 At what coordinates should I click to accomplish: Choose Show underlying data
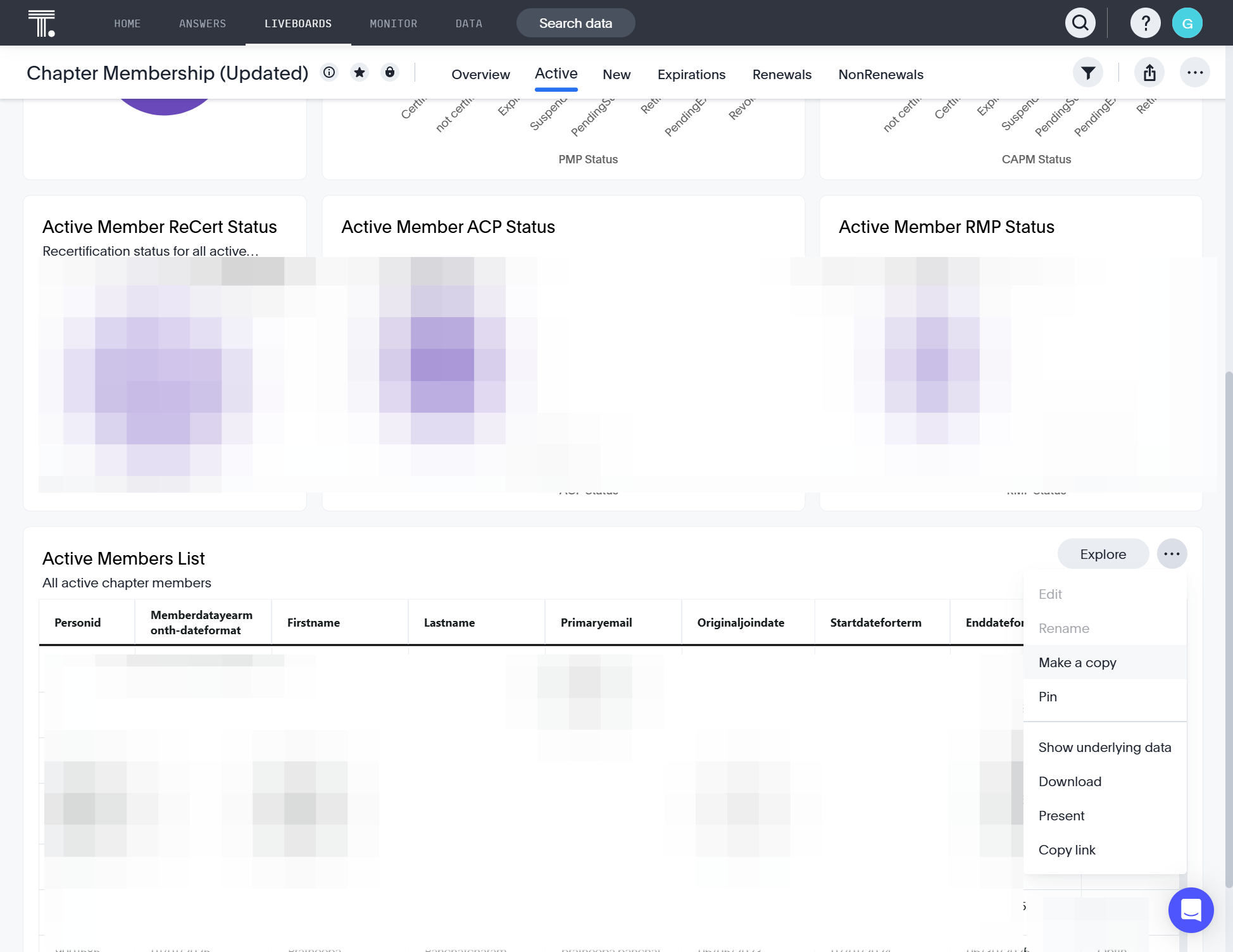[1105, 747]
